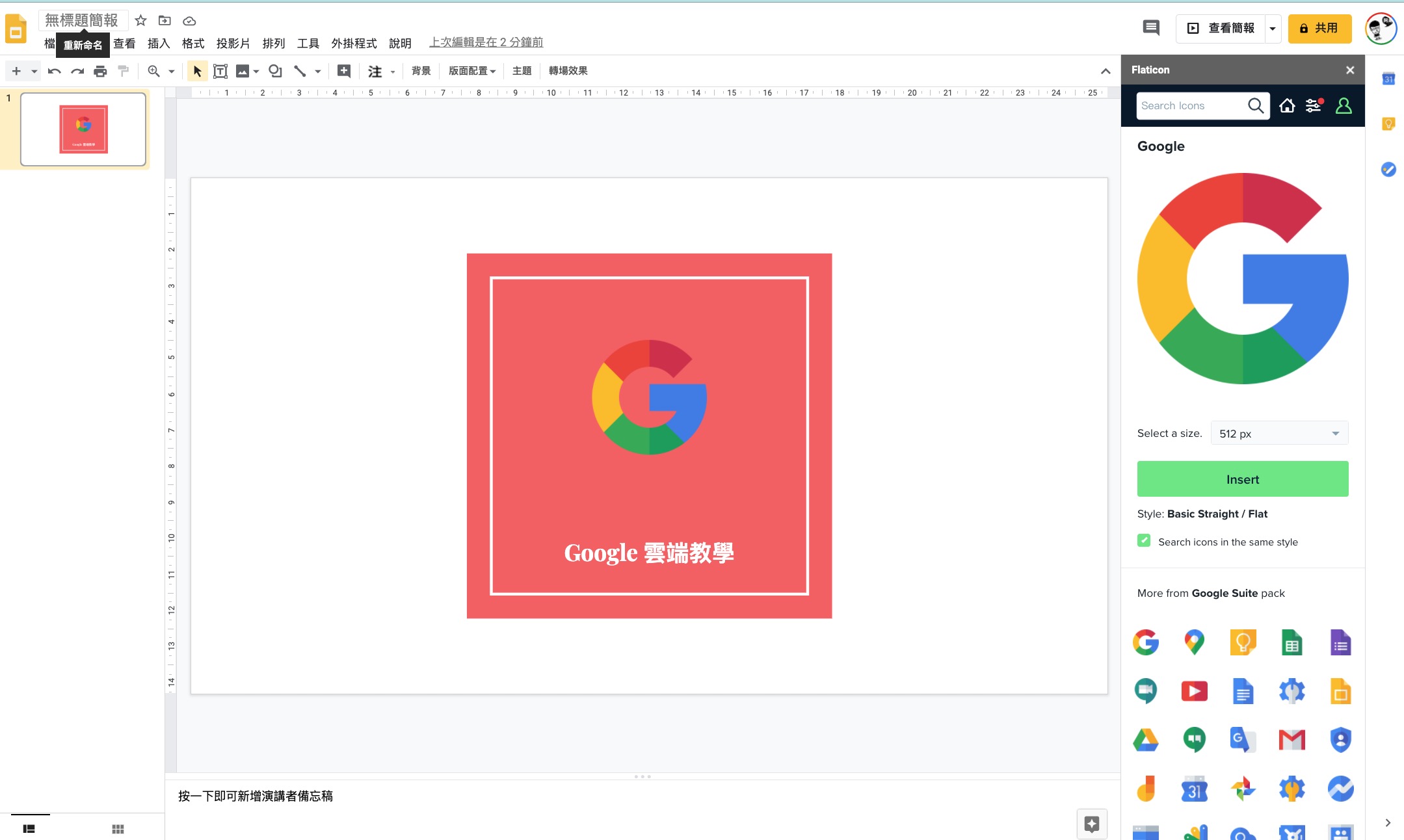Open the 外掛程式 menu
Image resolution: width=1404 pixels, height=840 pixels.
point(354,44)
